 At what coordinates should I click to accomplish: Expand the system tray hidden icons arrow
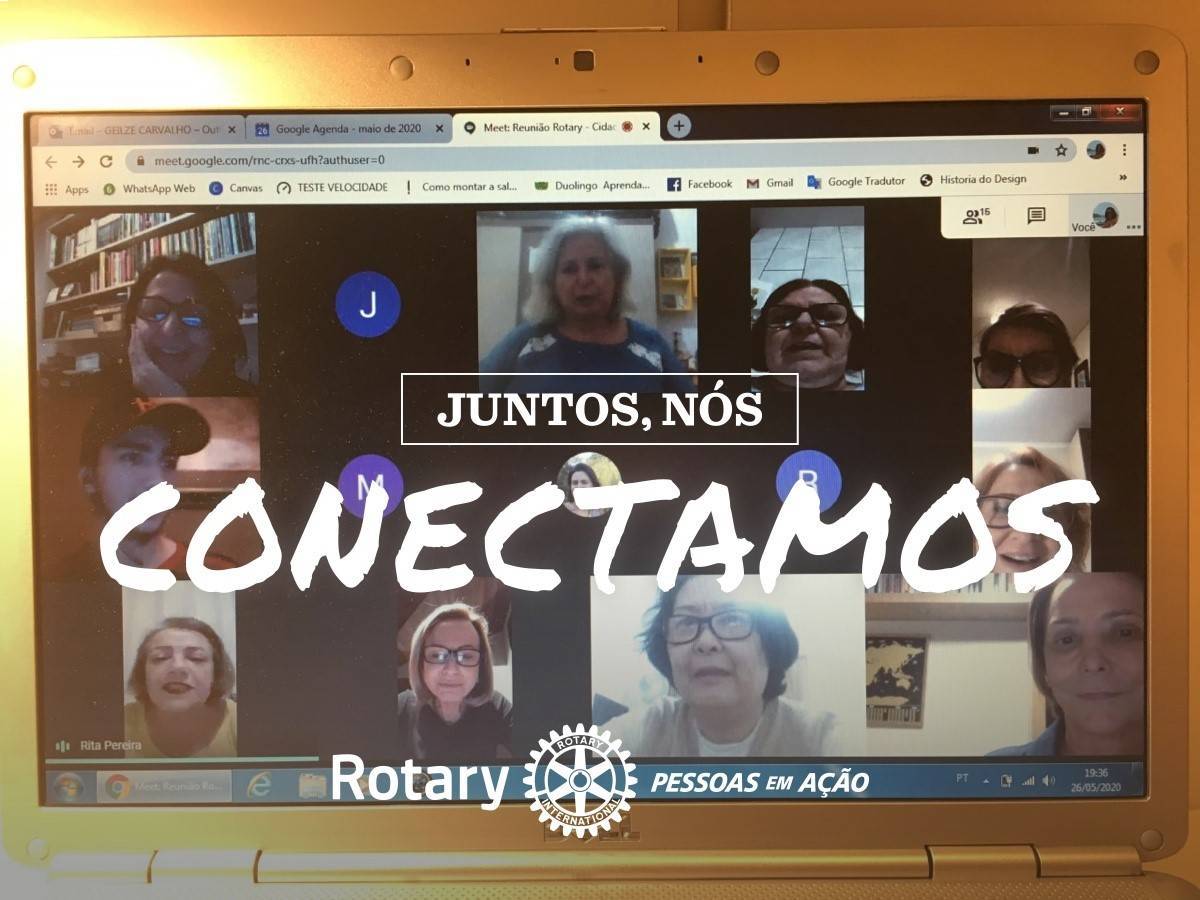point(985,780)
